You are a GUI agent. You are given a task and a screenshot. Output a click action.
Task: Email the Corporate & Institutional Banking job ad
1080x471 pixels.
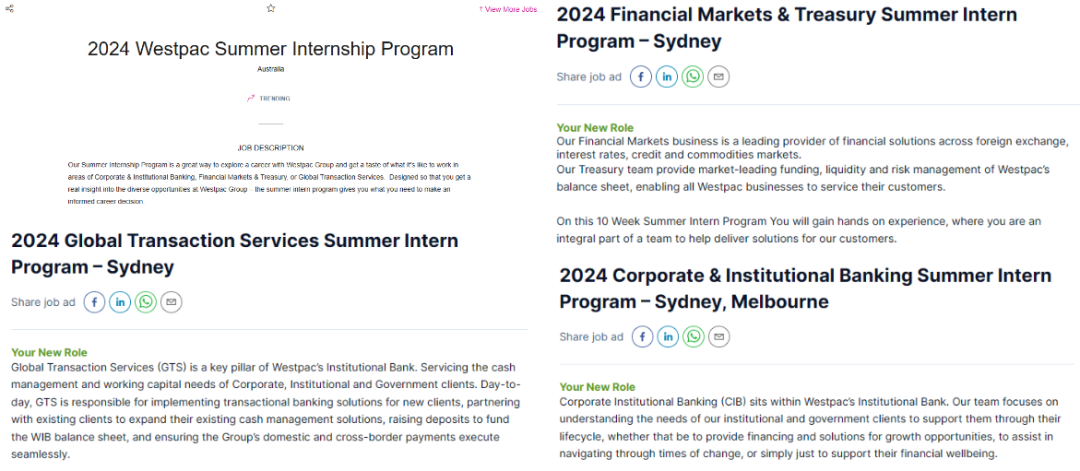pos(719,337)
